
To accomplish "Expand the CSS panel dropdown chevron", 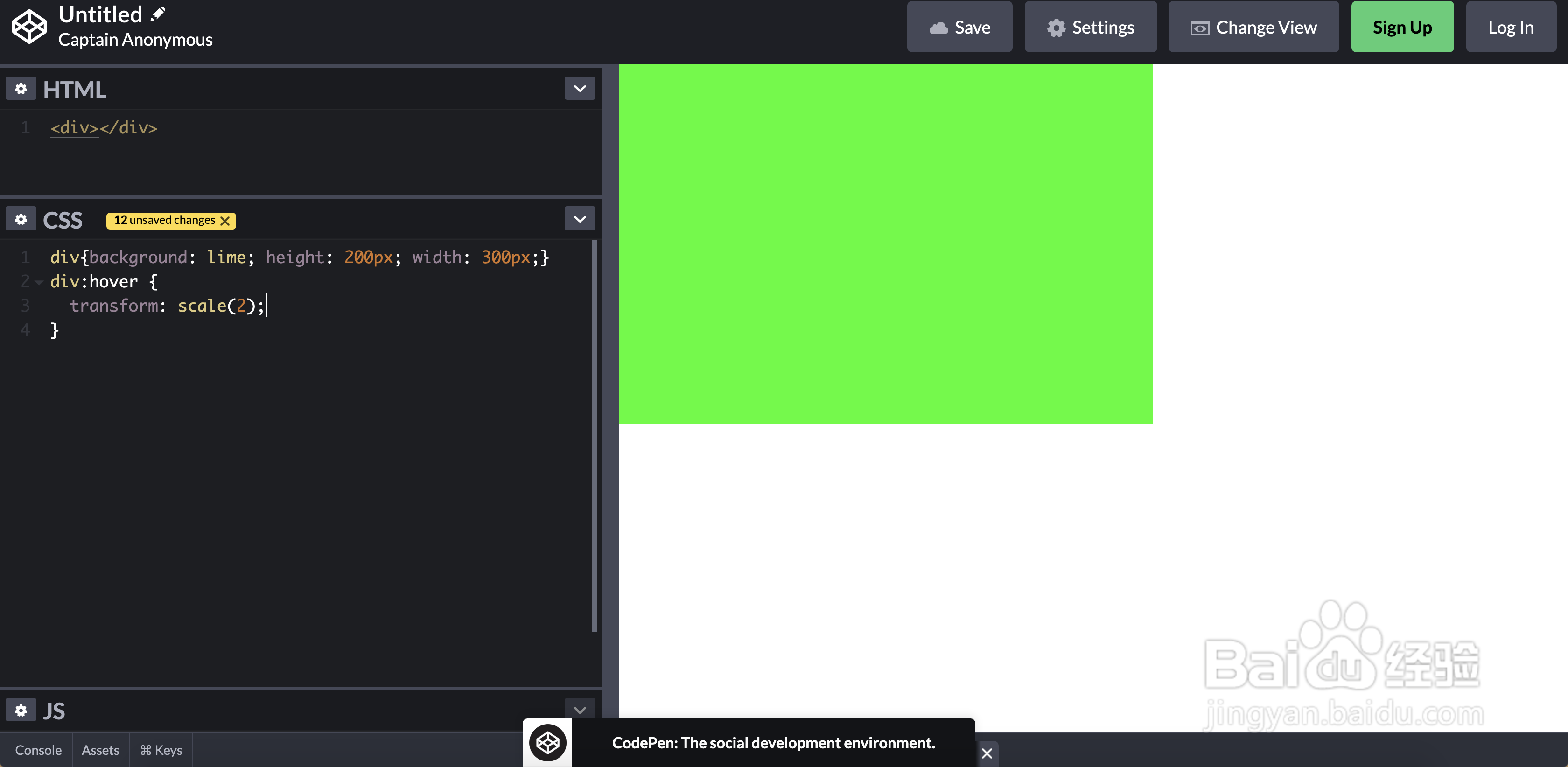I will pos(580,219).
